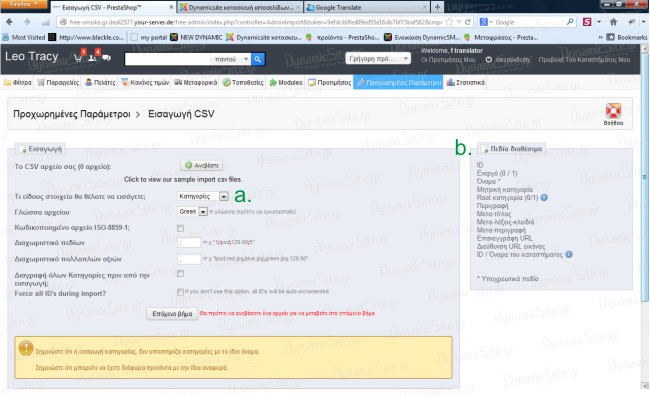
Task: Open the Προτιμήσεις menu tab
Action: pos(330,83)
